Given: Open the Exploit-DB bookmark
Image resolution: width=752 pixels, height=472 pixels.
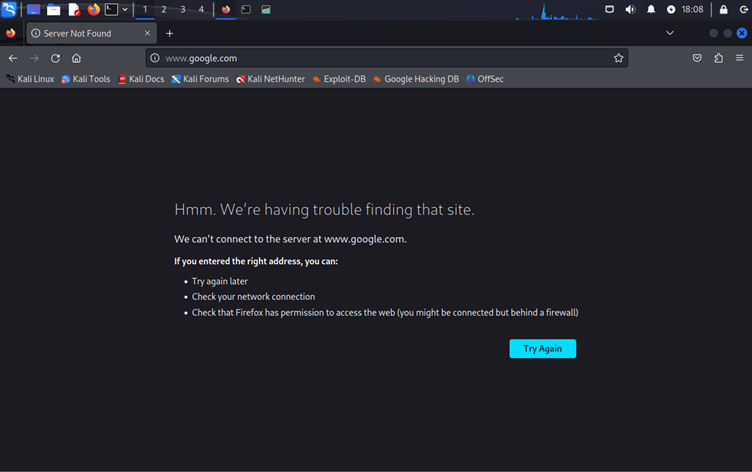Looking at the screenshot, I should pyautogui.click(x=338, y=79).
